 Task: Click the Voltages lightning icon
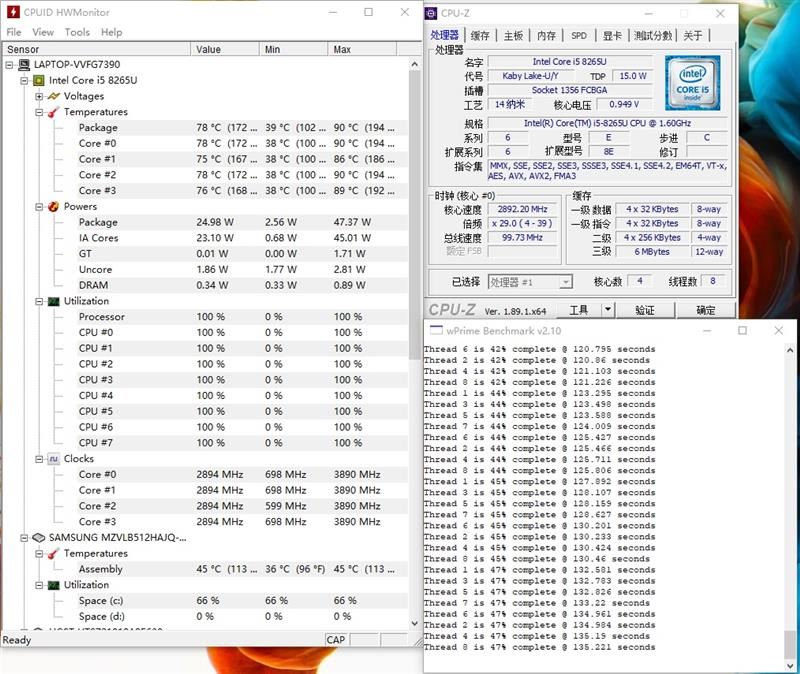click(54, 96)
